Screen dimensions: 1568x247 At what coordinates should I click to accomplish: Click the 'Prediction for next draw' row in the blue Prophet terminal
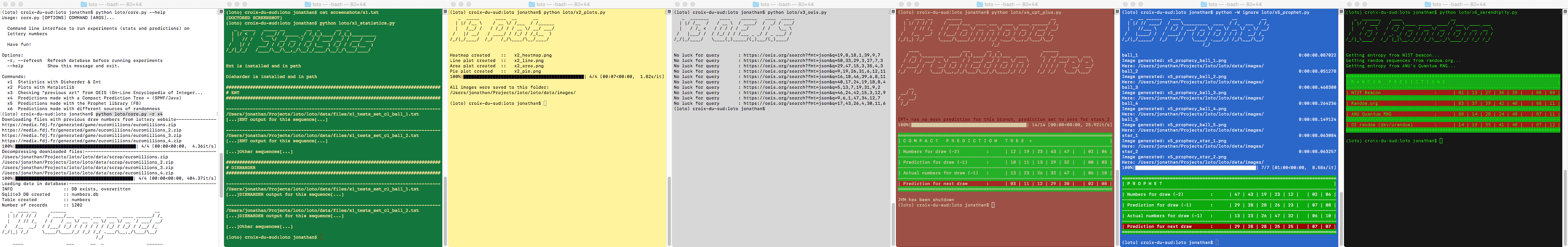[x=1230, y=226]
